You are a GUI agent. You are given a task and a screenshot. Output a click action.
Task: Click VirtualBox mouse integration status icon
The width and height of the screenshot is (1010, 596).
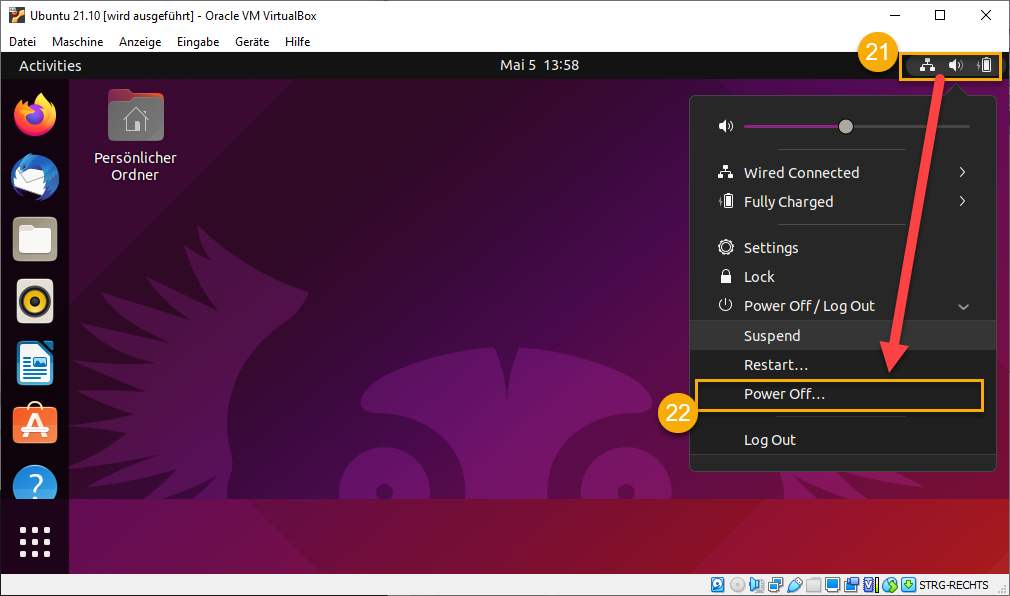click(890, 584)
